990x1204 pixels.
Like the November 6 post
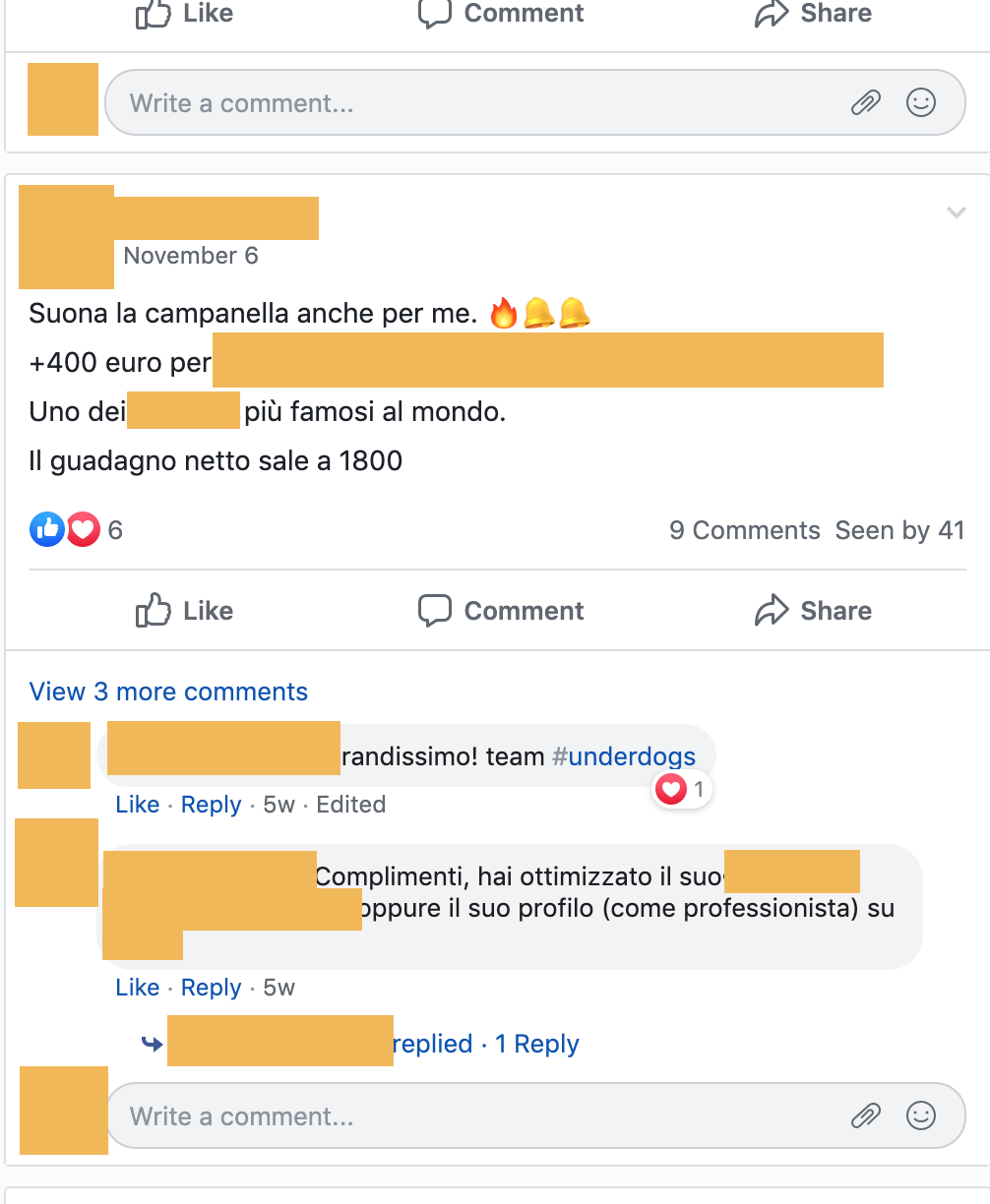(x=185, y=611)
